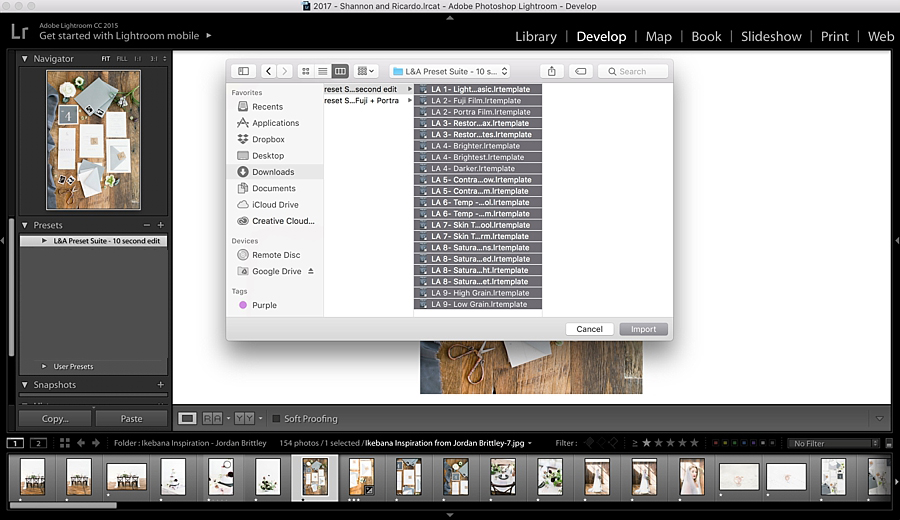This screenshot has height=520, width=900.
Task: Open Desktop in the sidebar
Action: click(x=267, y=156)
